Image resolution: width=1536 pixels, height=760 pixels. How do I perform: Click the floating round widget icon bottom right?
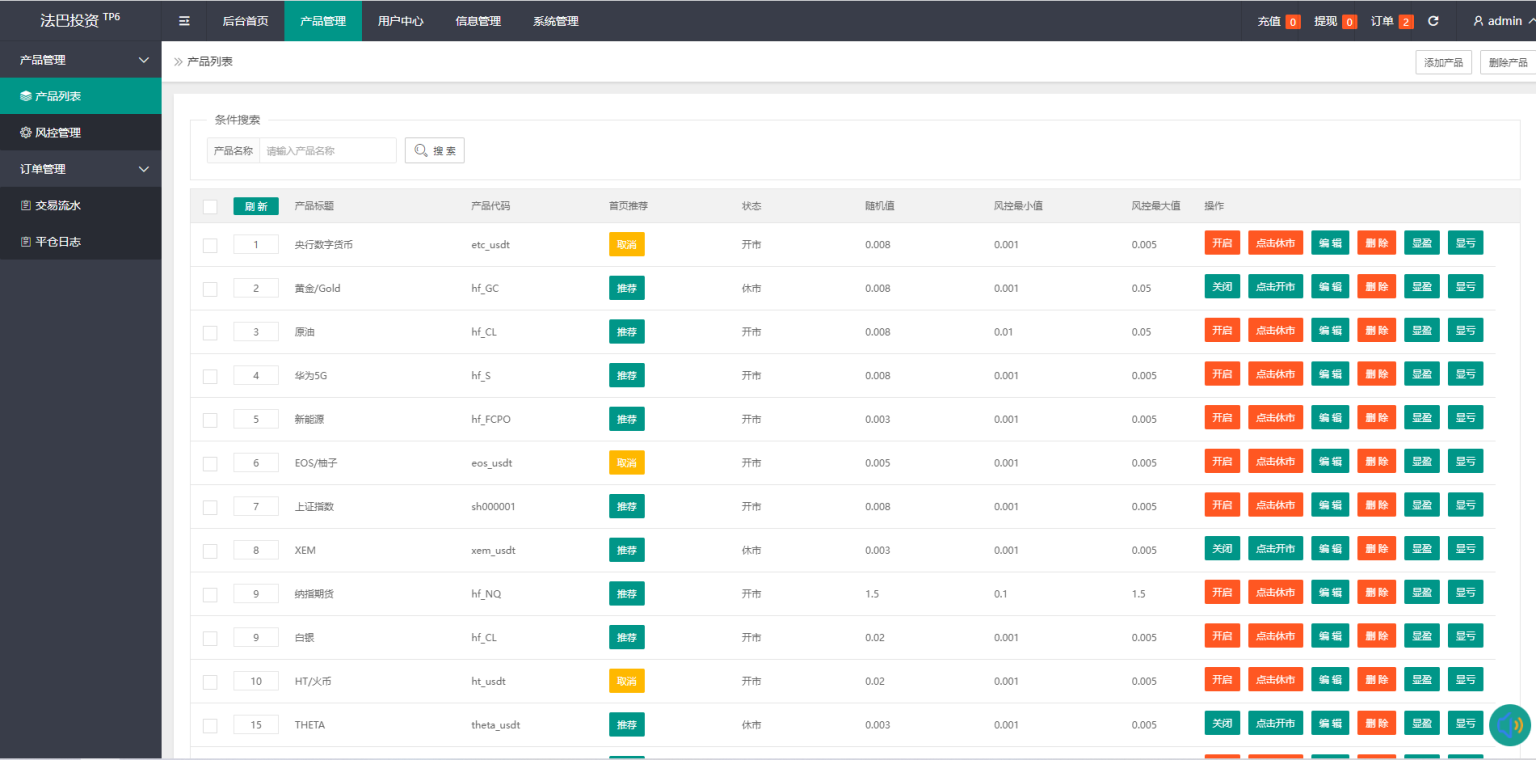(1509, 725)
